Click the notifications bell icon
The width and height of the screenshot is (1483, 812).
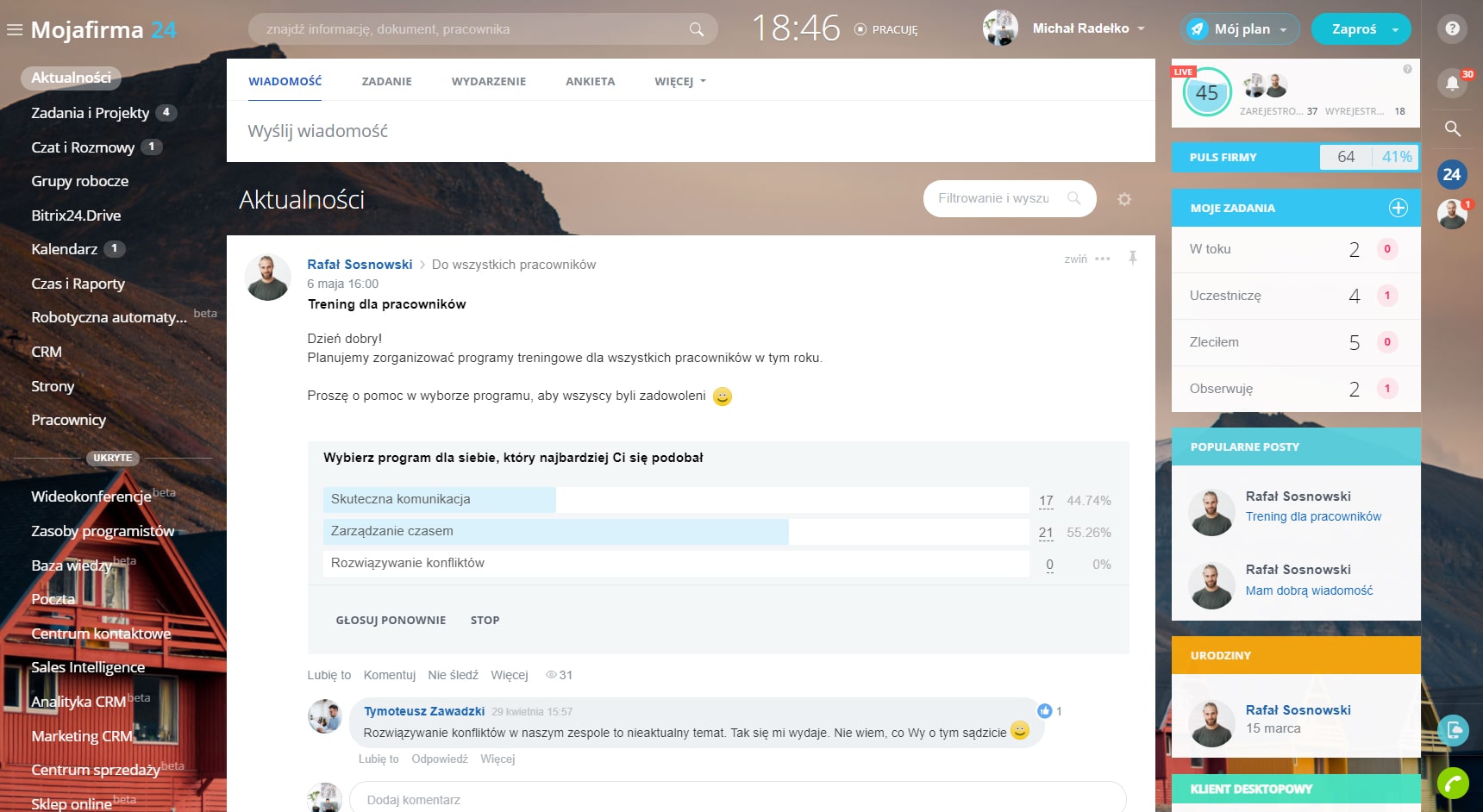(x=1452, y=83)
